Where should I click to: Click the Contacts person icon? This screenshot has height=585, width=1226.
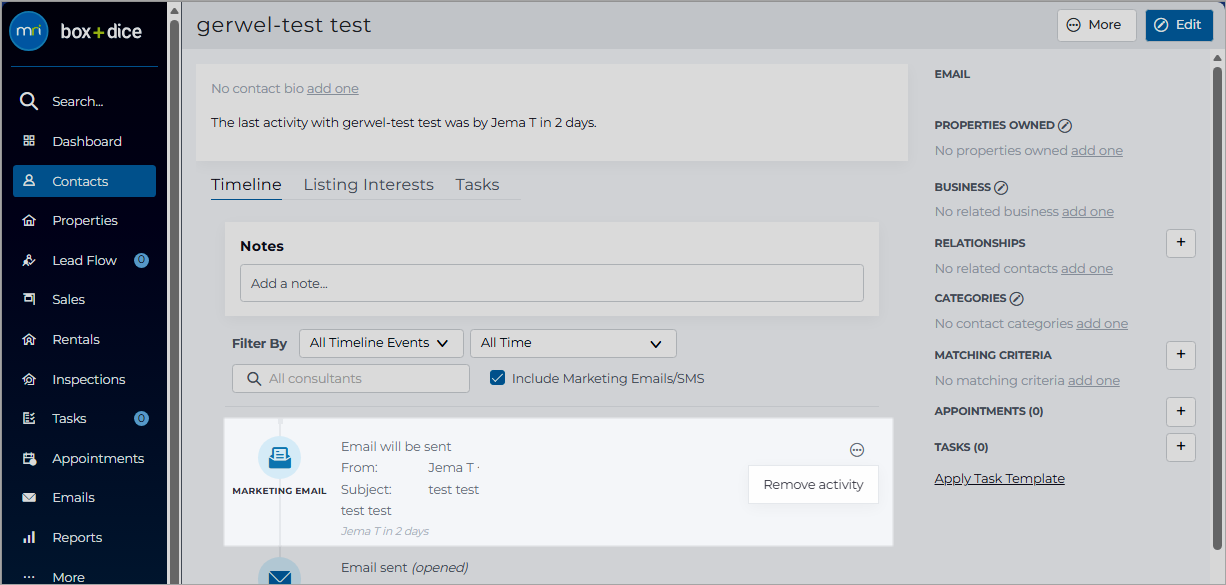tap(29, 181)
